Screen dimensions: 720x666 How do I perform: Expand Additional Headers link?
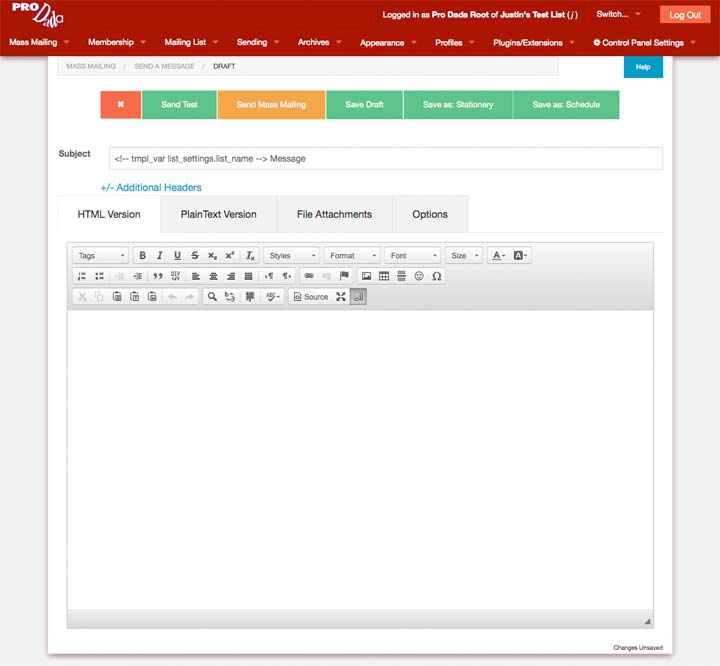point(151,187)
